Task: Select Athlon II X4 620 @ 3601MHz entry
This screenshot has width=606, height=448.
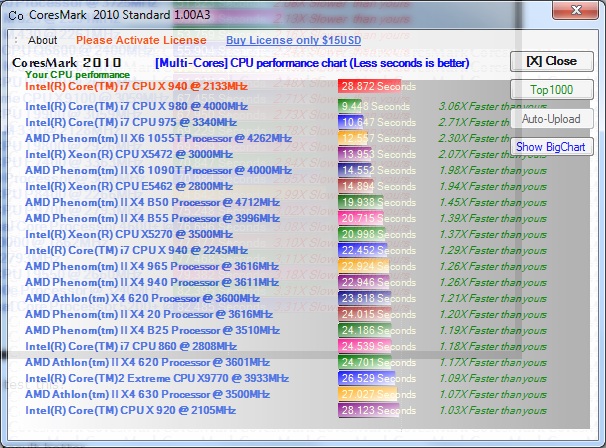Action: (147, 363)
